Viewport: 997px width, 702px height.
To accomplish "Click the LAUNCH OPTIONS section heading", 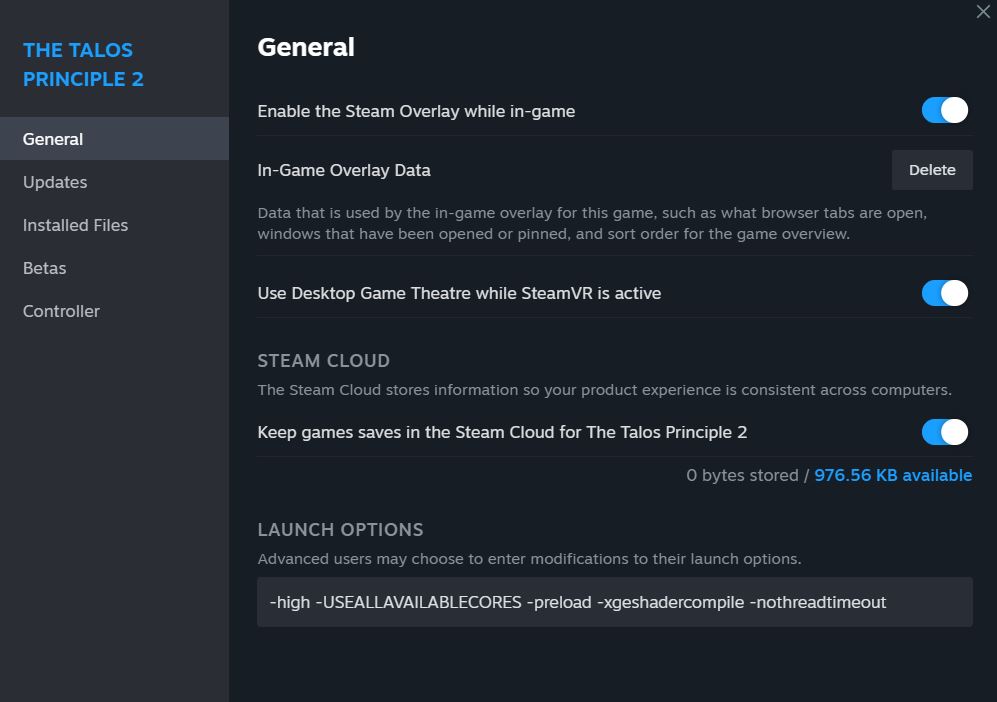I will click(340, 530).
